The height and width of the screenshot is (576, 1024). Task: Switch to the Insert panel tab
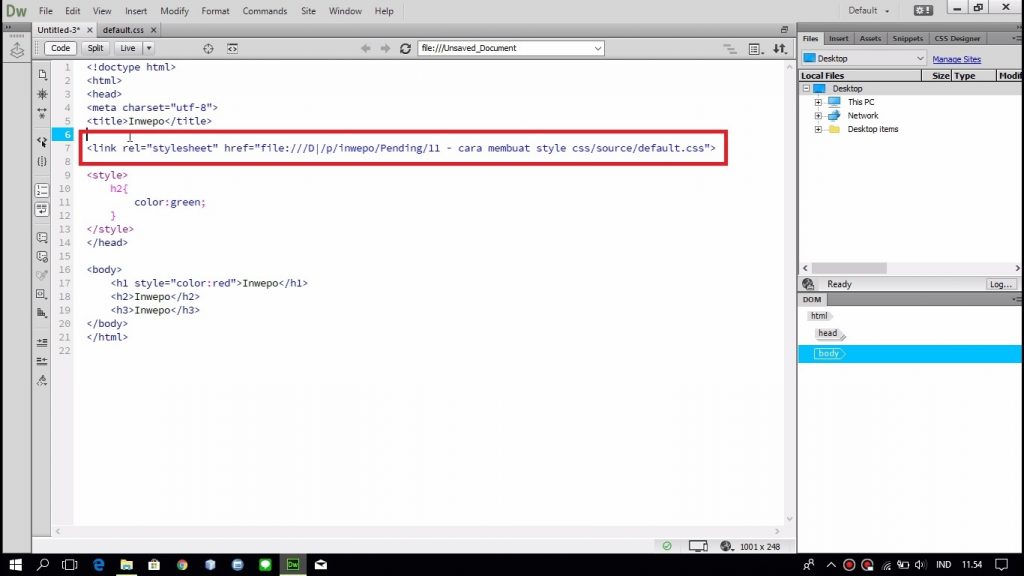coord(839,39)
